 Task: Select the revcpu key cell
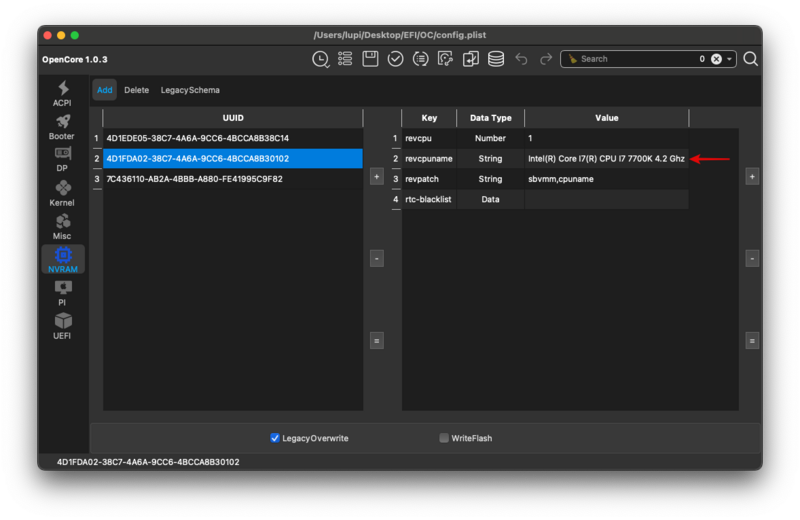[x=429, y=138]
